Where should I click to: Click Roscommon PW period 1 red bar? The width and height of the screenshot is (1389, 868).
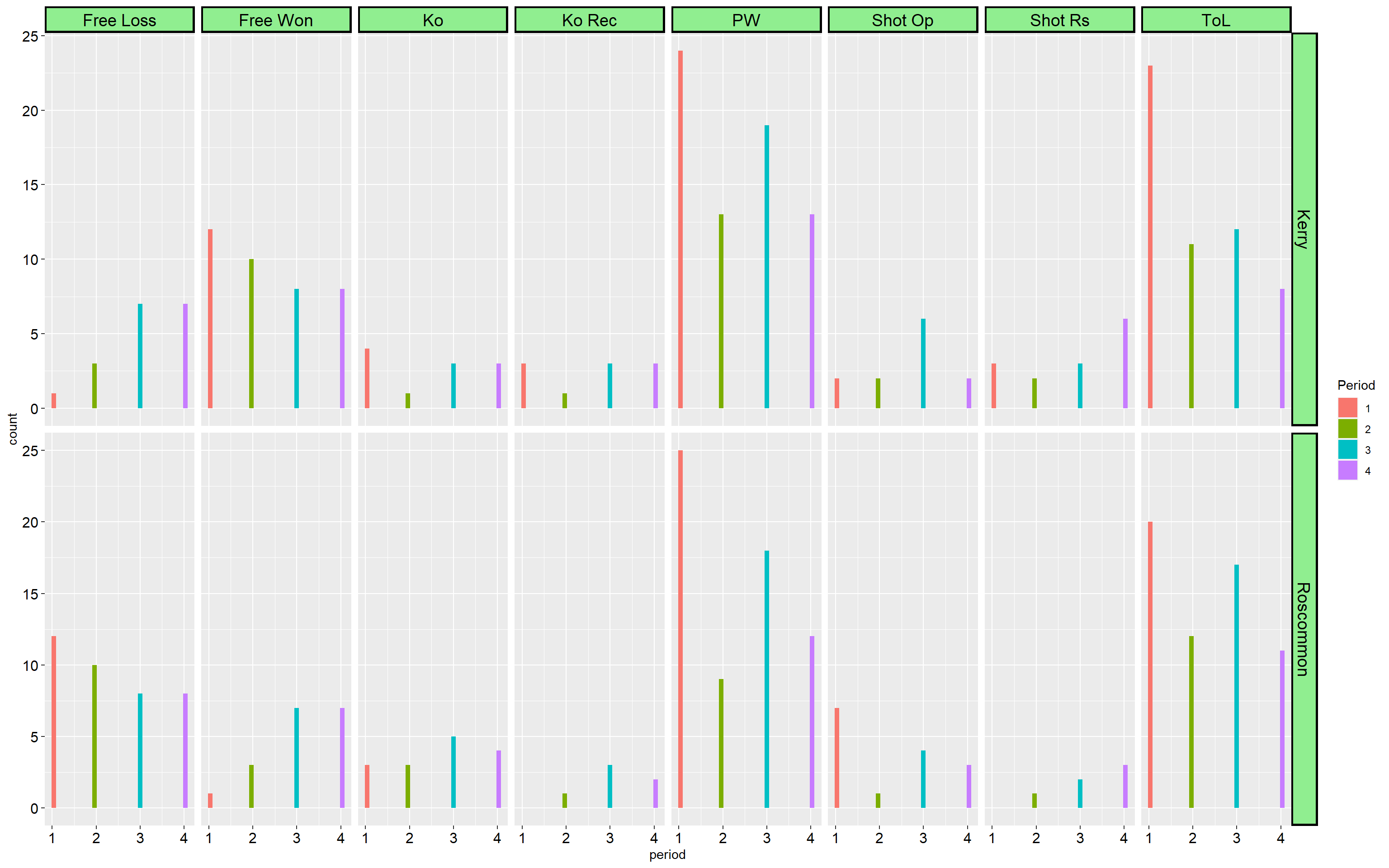click(681, 629)
